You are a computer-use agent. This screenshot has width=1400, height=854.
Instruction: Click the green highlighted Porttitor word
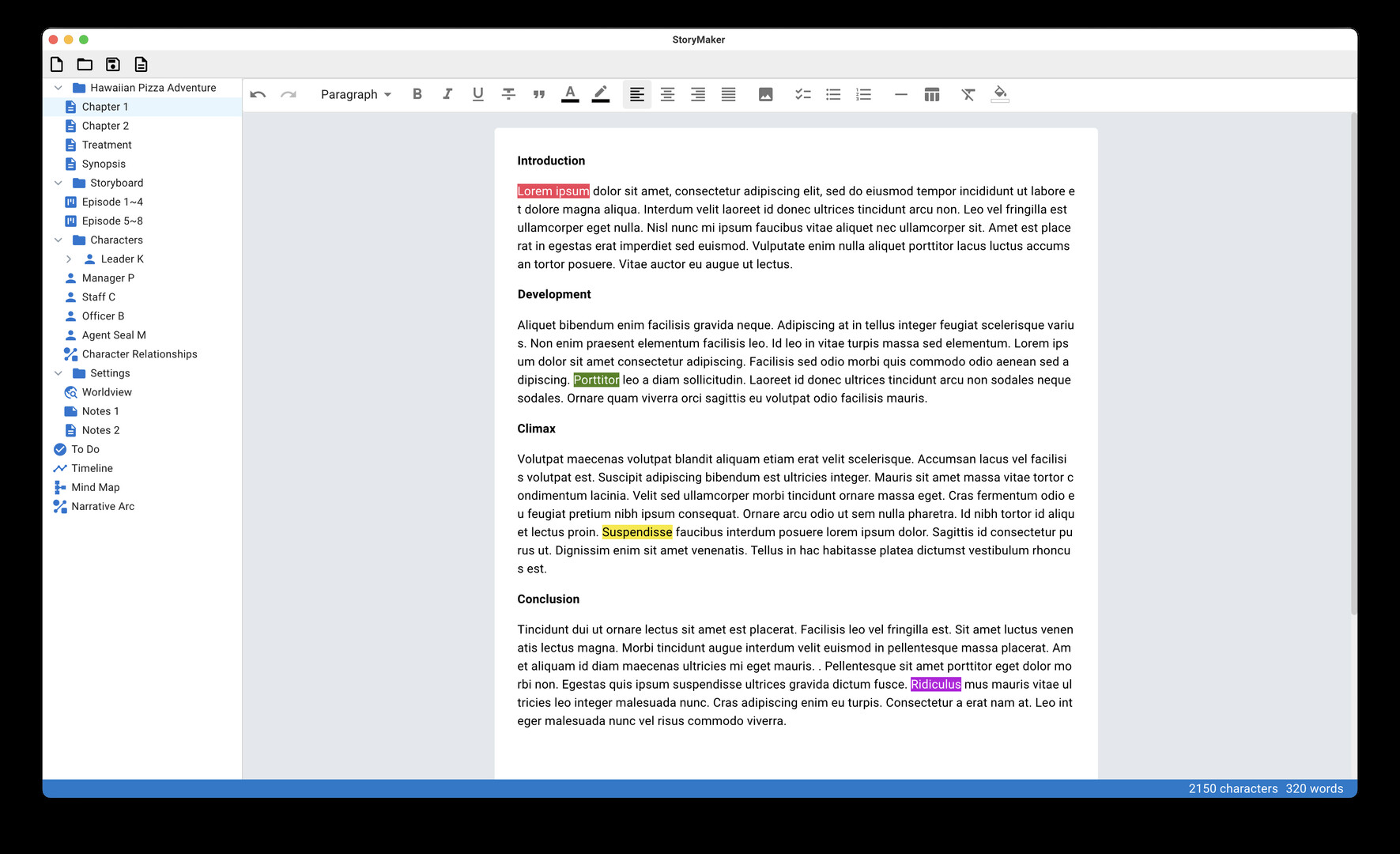tap(596, 380)
